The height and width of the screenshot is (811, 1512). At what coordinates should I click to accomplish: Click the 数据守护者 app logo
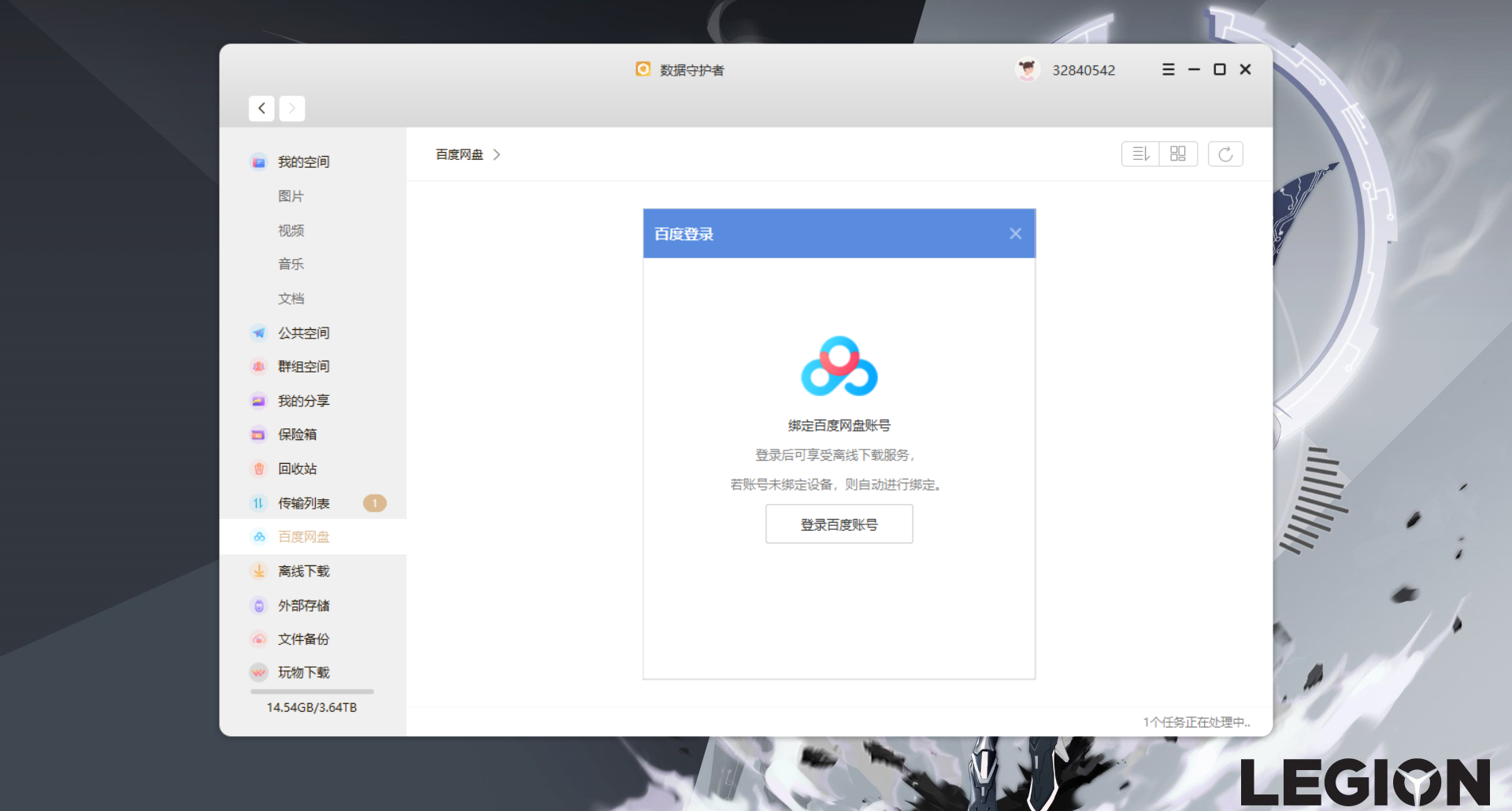point(643,69)
